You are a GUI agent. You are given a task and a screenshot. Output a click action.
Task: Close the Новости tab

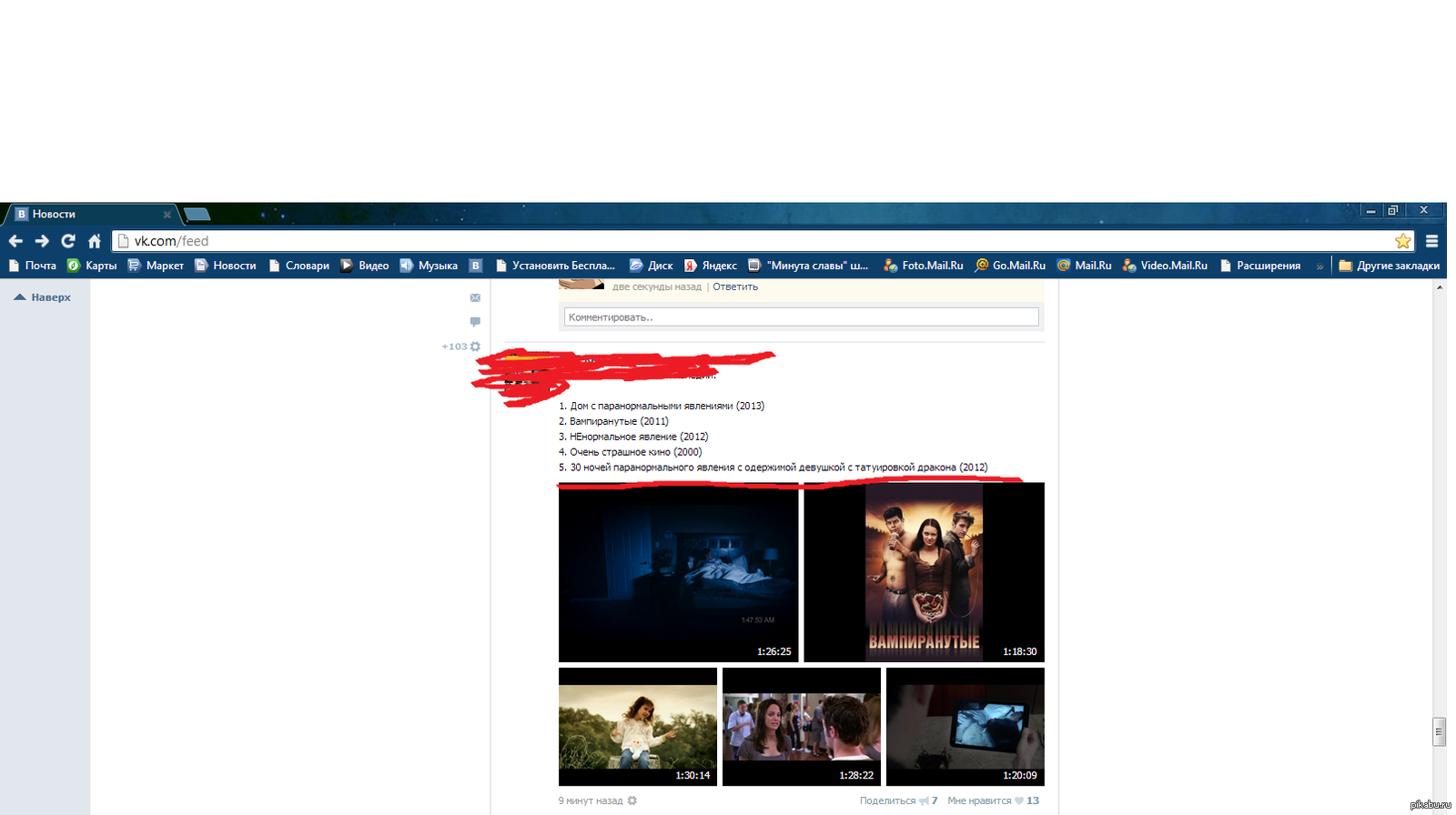167,215
